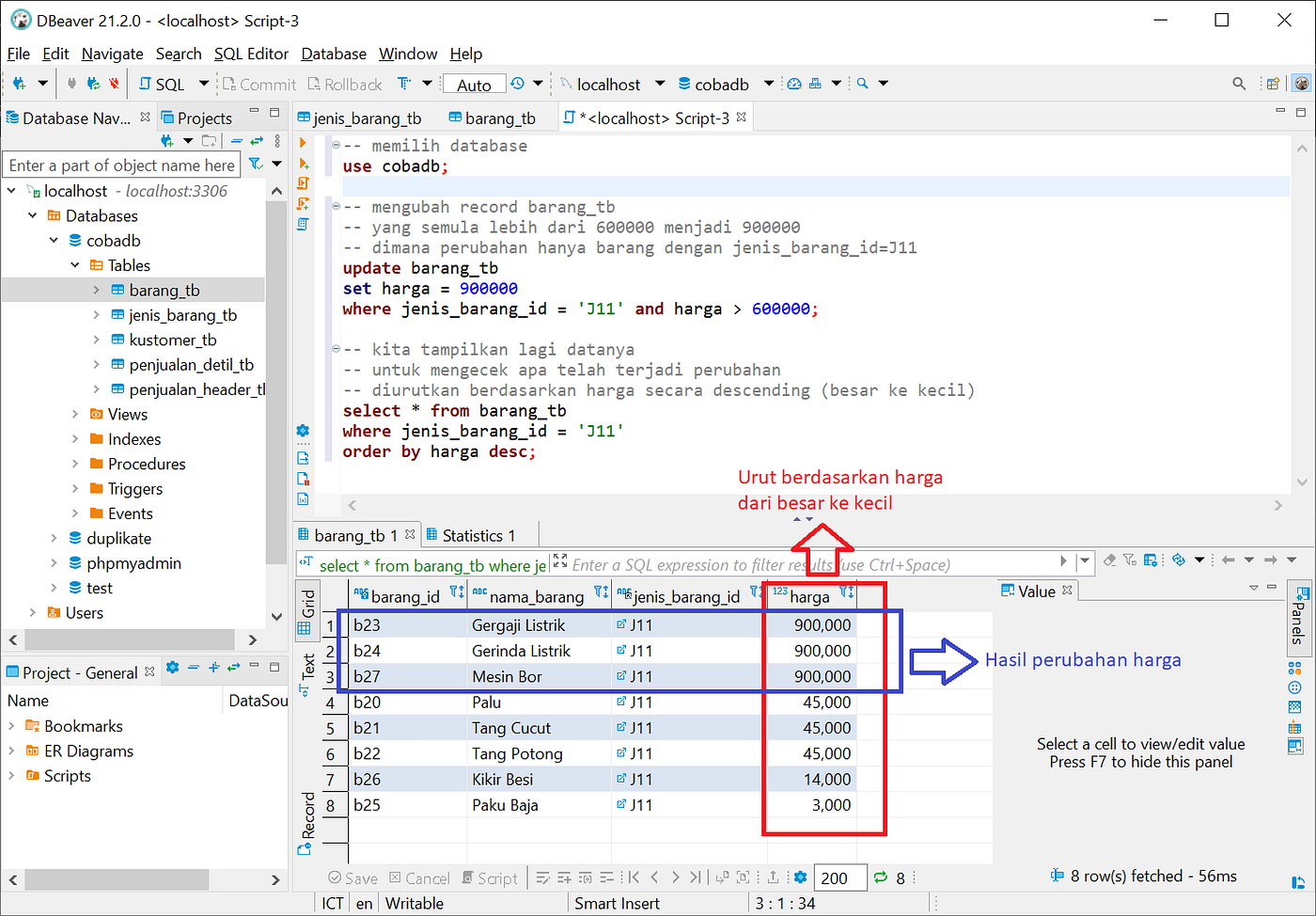This screenshot has height=916, width=1316.
Task: Export result set data via the upload icon
Action: tap(773, 877)
